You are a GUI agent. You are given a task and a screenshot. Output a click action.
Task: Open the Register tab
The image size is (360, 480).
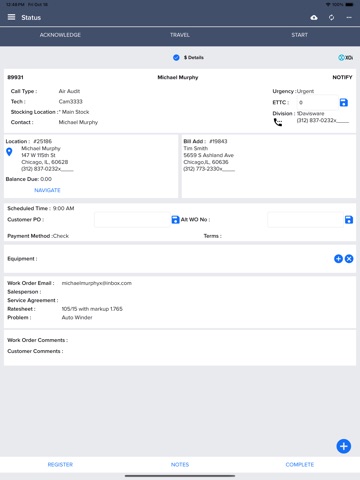(60, 464)
